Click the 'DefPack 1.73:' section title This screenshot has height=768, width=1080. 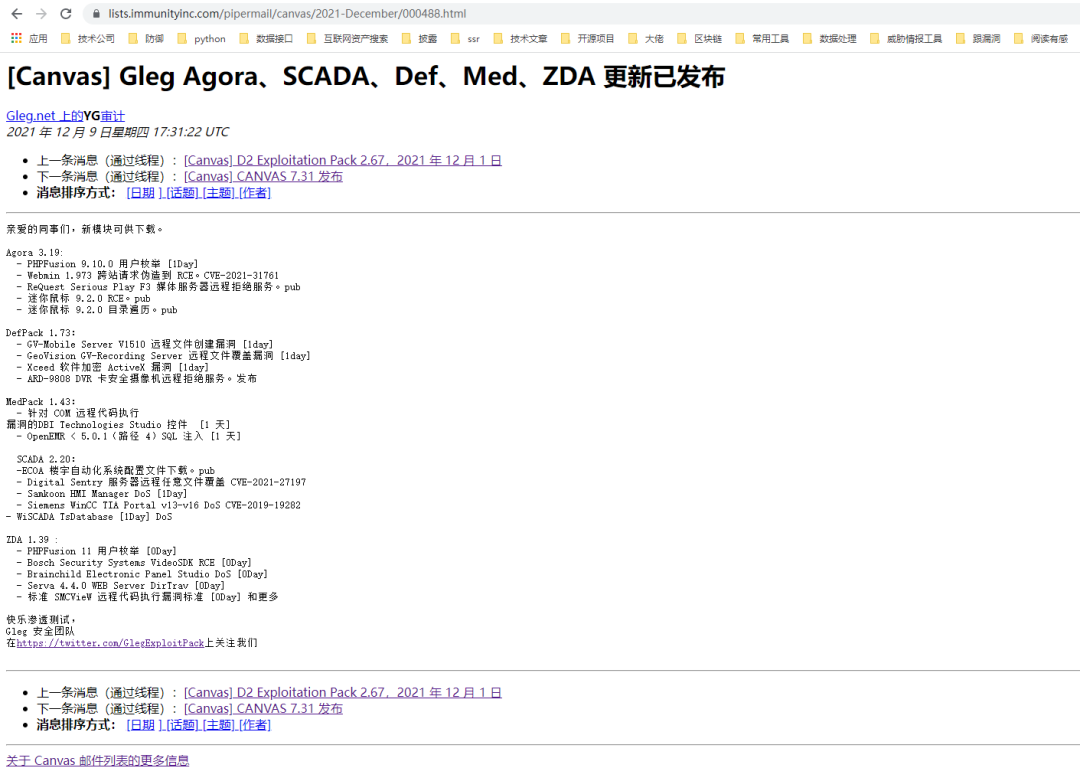click(x=41, y=333)
